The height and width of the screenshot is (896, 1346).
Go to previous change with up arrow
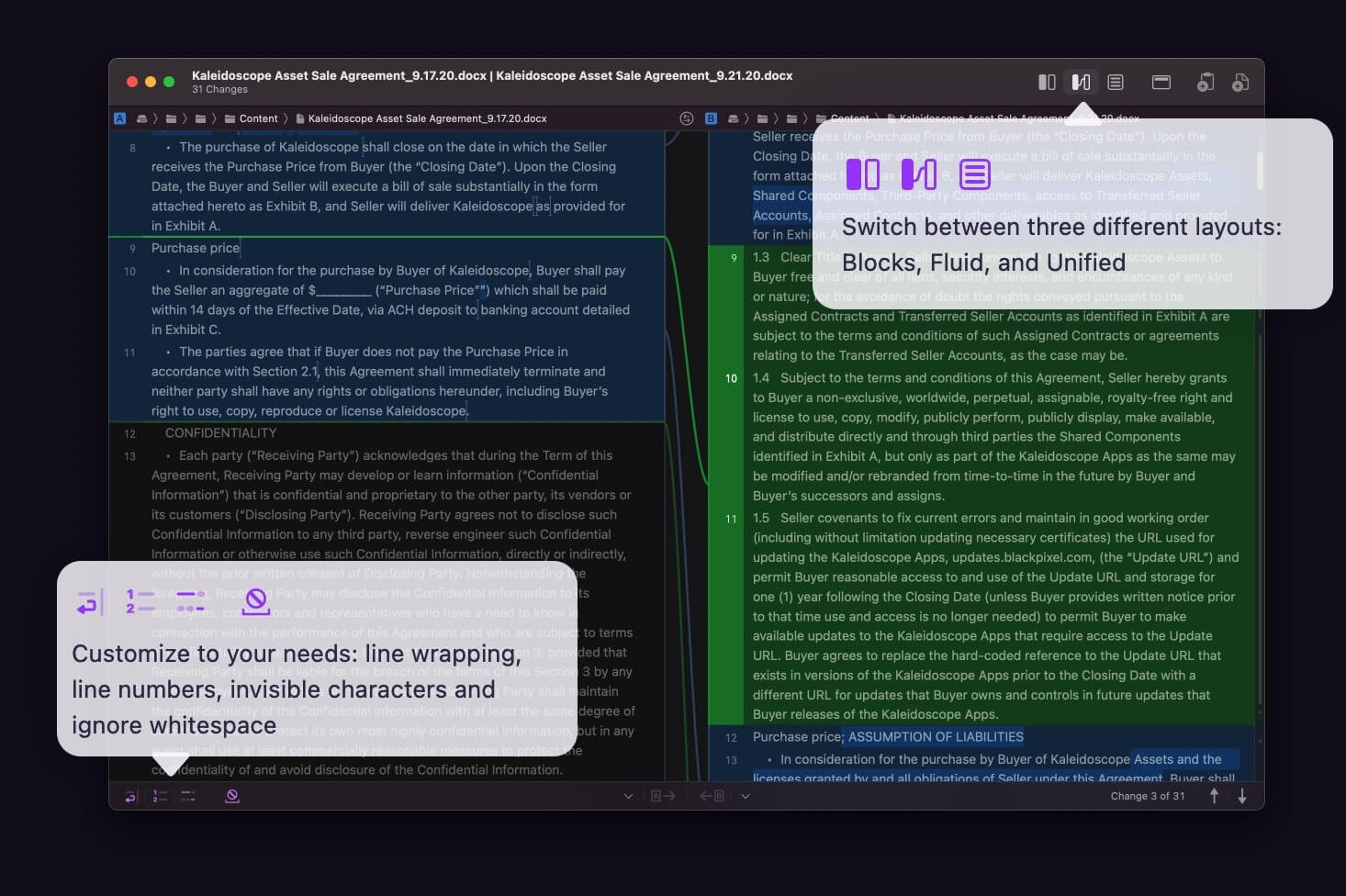(x=1214, y=796)
